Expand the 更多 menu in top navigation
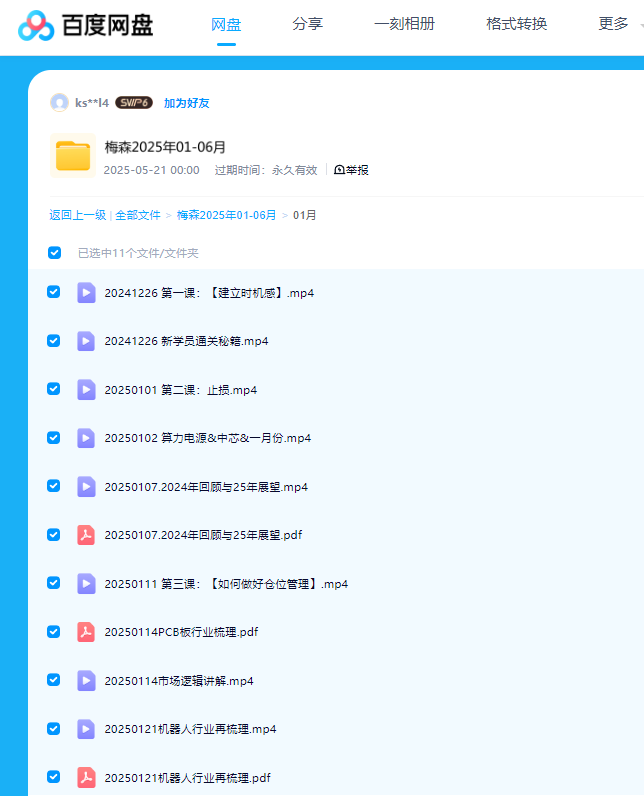Image resolution: width=644 pixels, height=796 pixels. [x=618, y=24]
